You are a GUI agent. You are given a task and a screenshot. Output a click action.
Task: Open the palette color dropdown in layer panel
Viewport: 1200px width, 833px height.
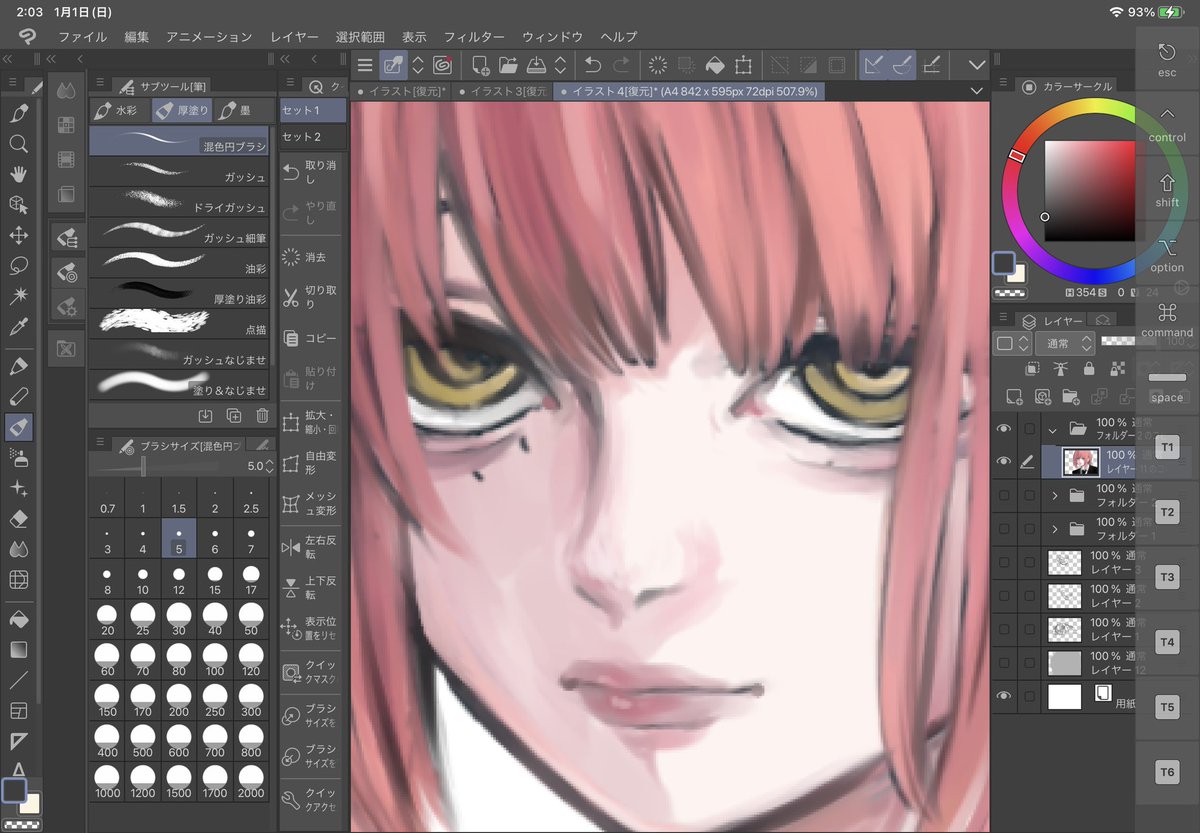pos(1011,343)
